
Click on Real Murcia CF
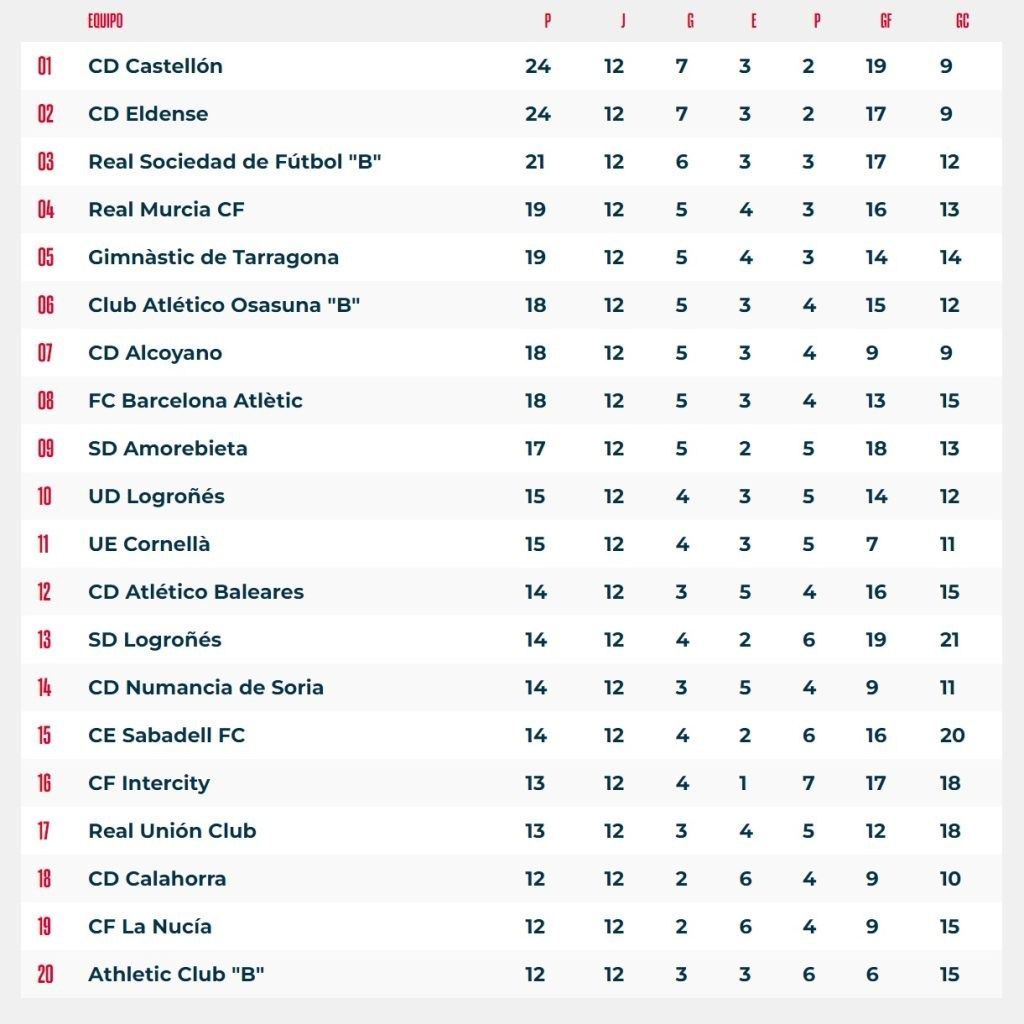166,210
